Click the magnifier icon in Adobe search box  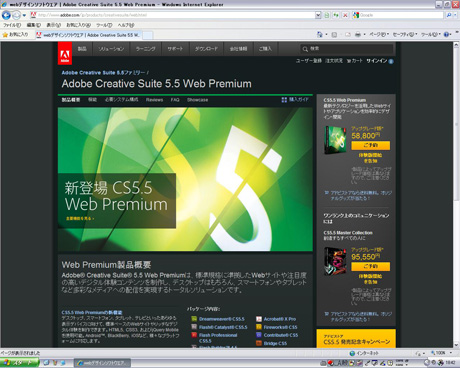(305, 49)
